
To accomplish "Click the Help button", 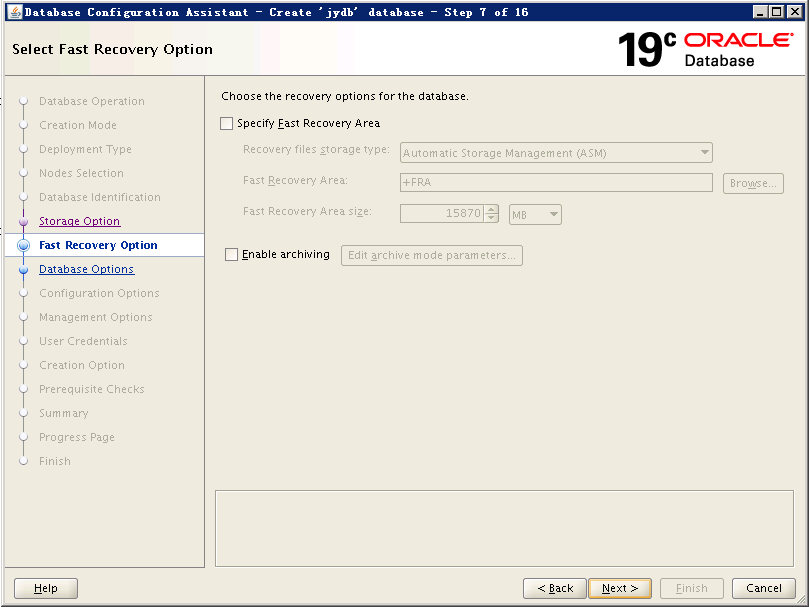I will (46, 588).
